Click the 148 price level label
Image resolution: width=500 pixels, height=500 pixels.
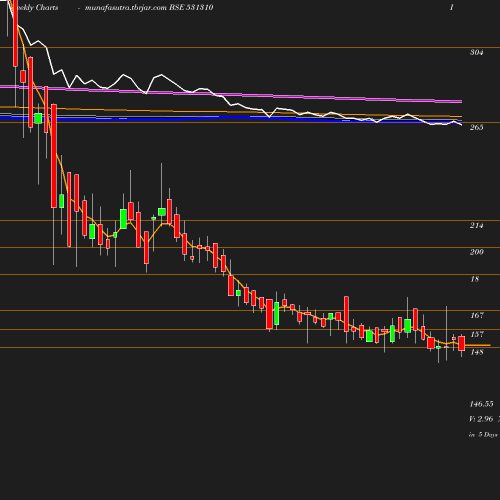[x=477, y=352]
